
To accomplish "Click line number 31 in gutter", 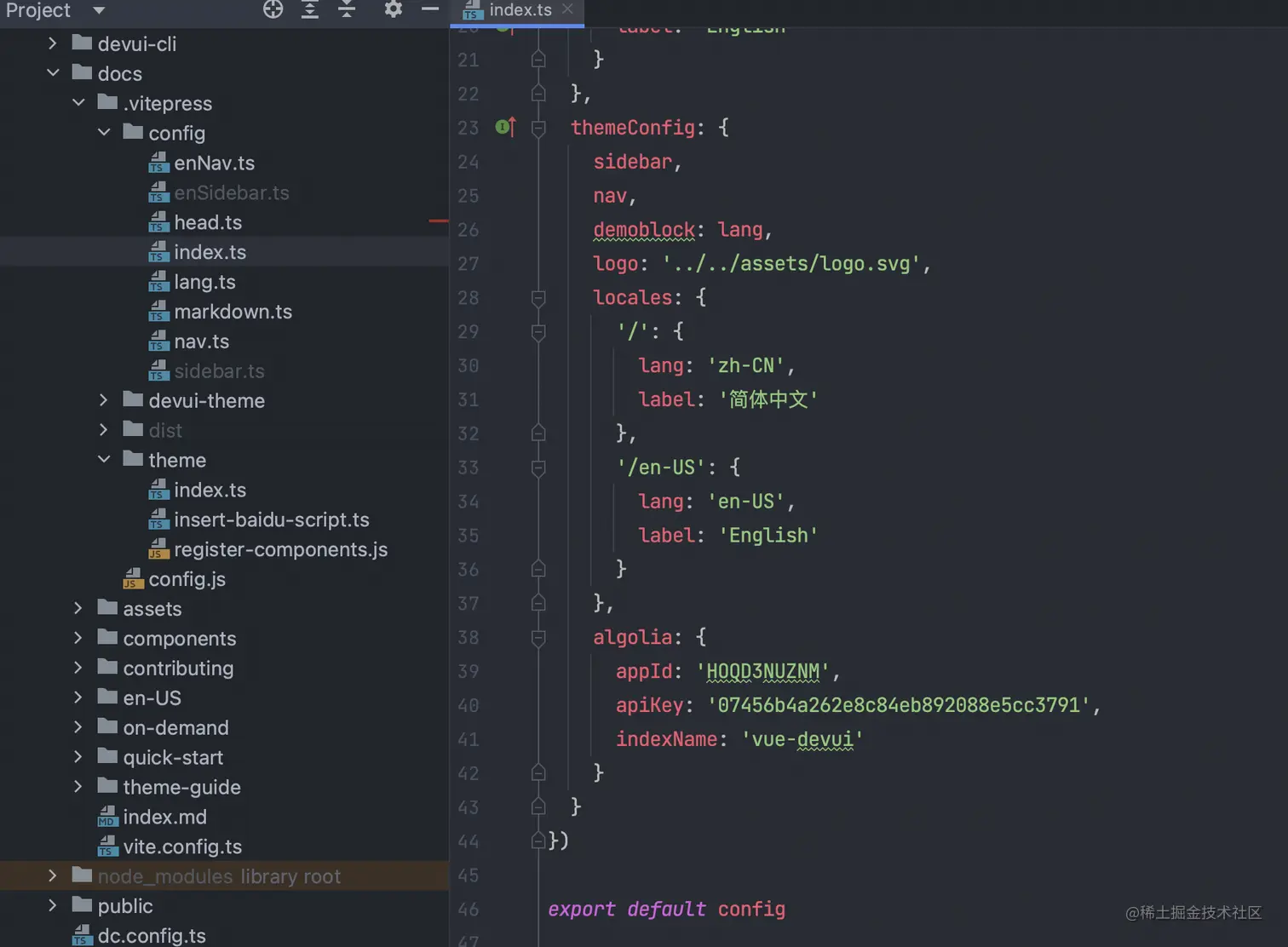I will [x=468, y=399].
